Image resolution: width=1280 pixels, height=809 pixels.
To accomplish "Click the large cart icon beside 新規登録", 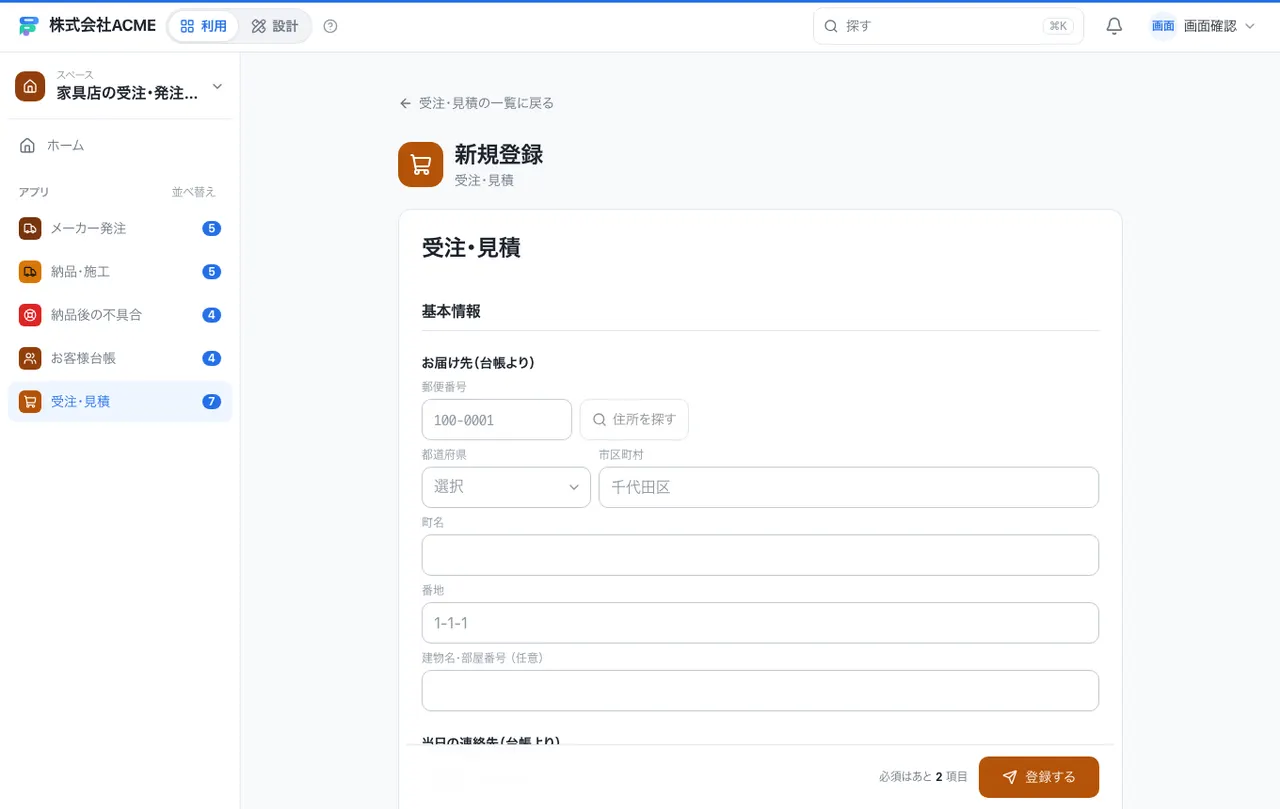I will [420, 164].
